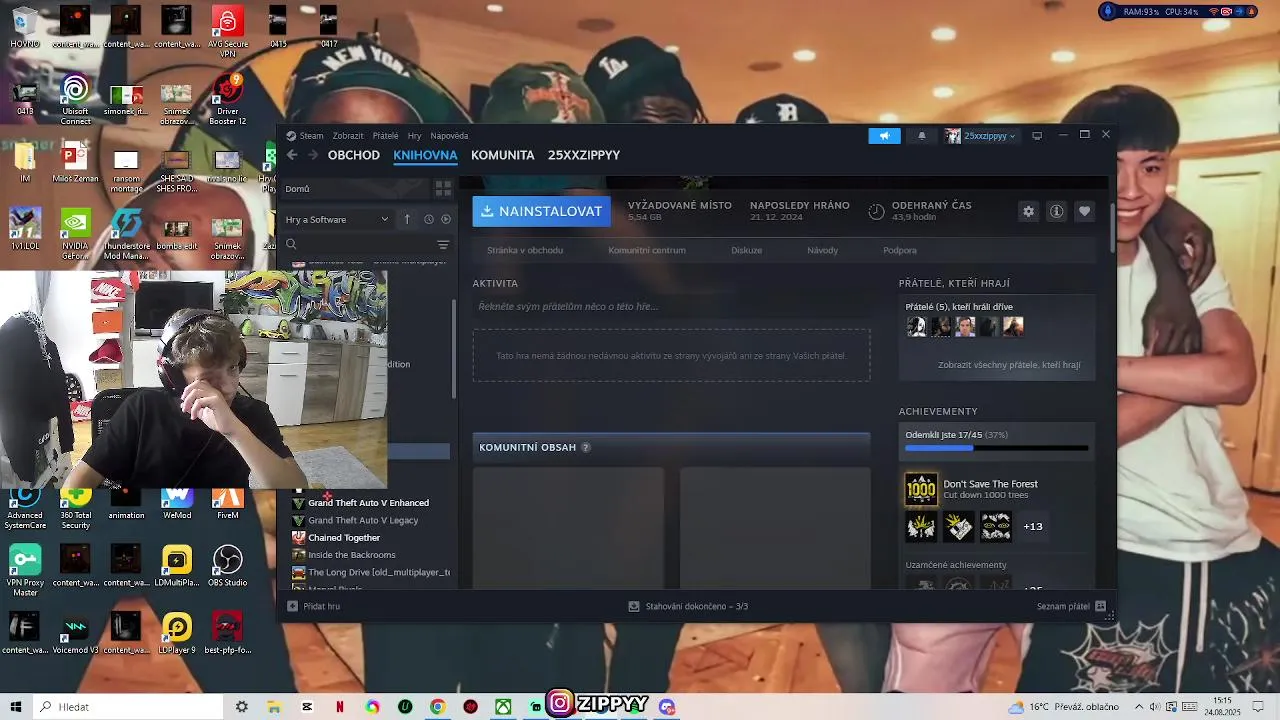Select Grand Theft Auto V Enhanced in library
This screenshot has height=720, width=1280.
[x=368, y=503]
